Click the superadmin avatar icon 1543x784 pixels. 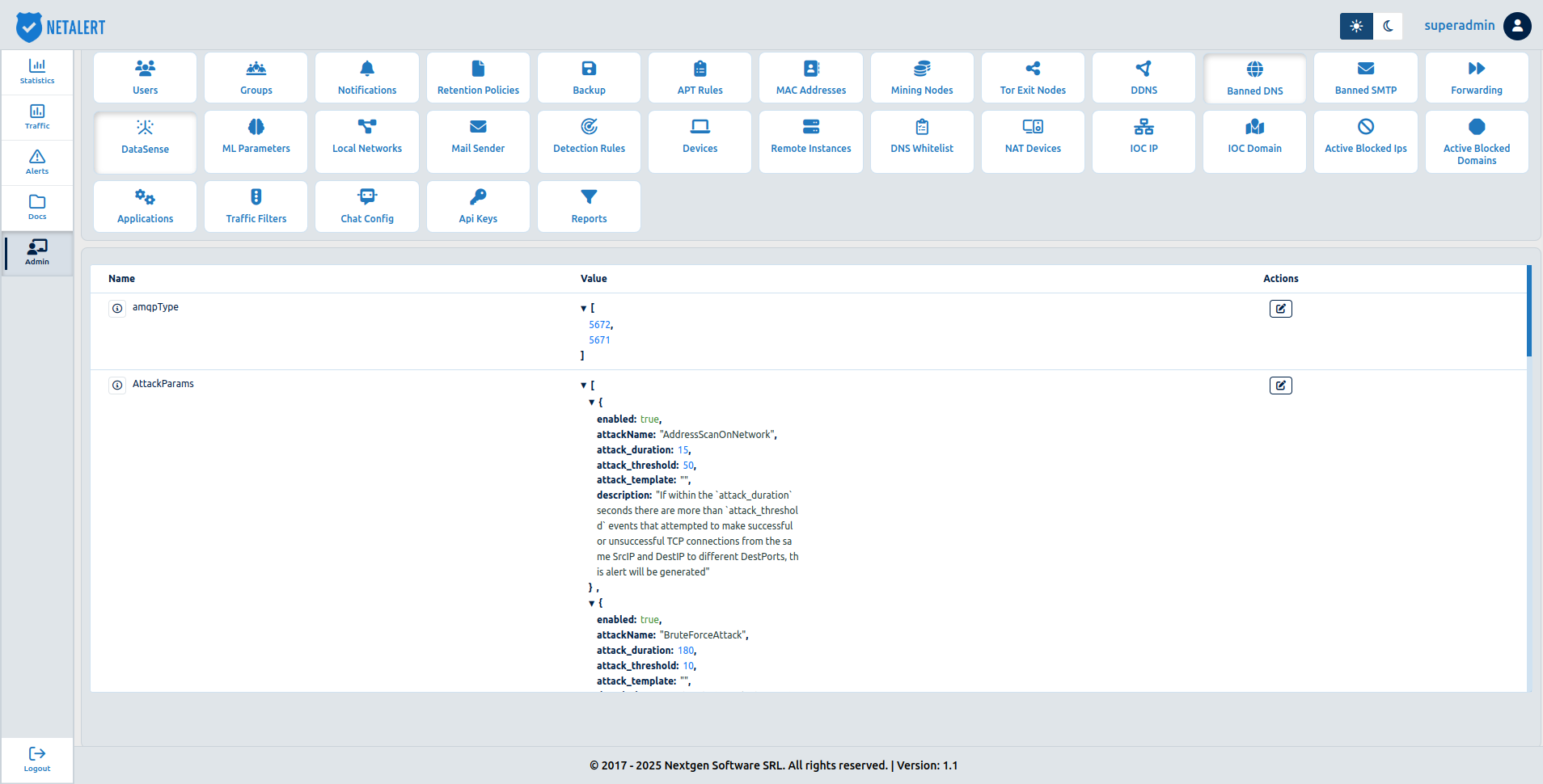click(1517, 26)
